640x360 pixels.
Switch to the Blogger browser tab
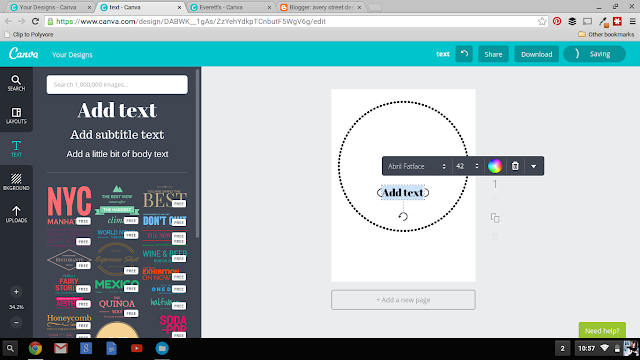[321, 7]
